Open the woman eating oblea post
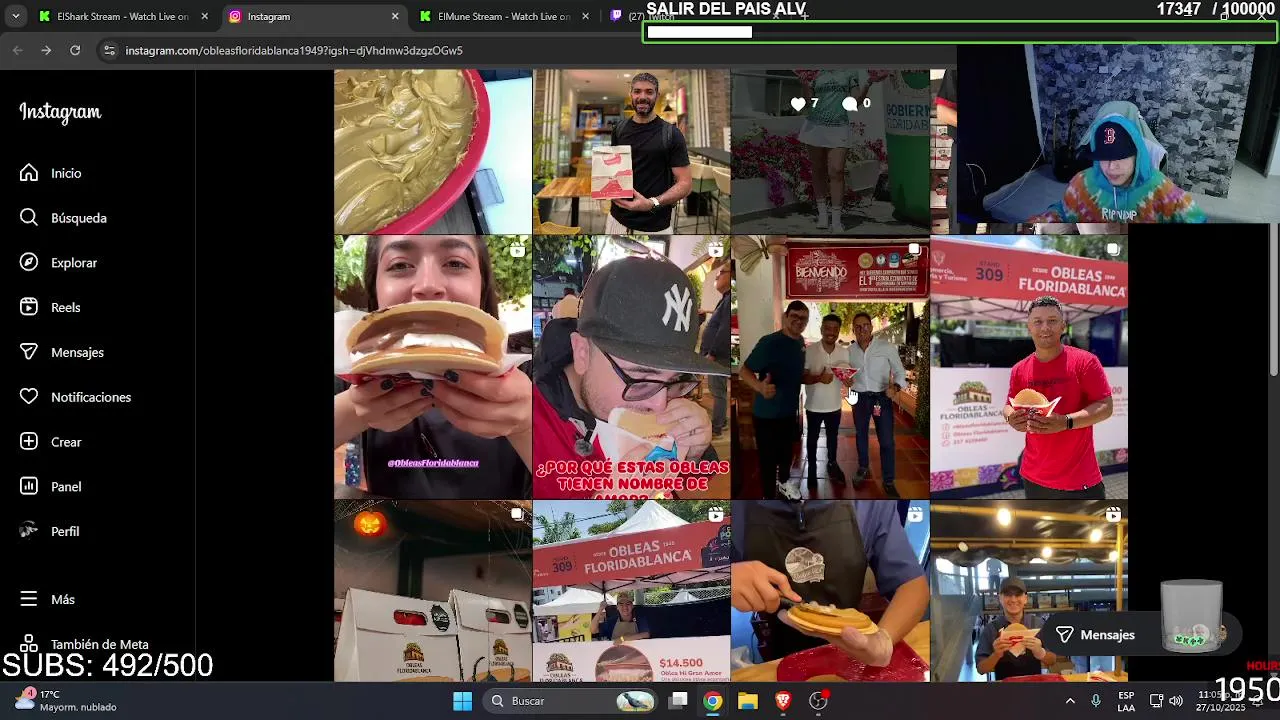 (433, 367)
